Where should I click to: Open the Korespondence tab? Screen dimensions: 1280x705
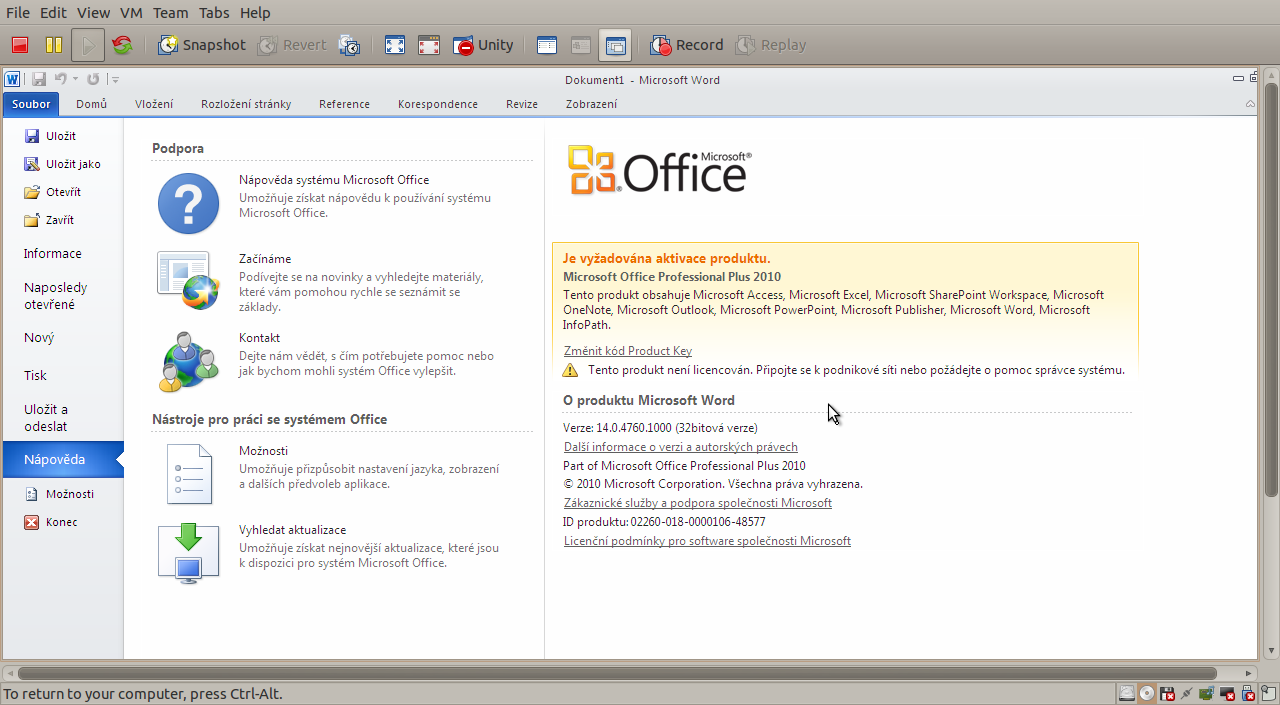pyautogui.click(x=438, y=104)
